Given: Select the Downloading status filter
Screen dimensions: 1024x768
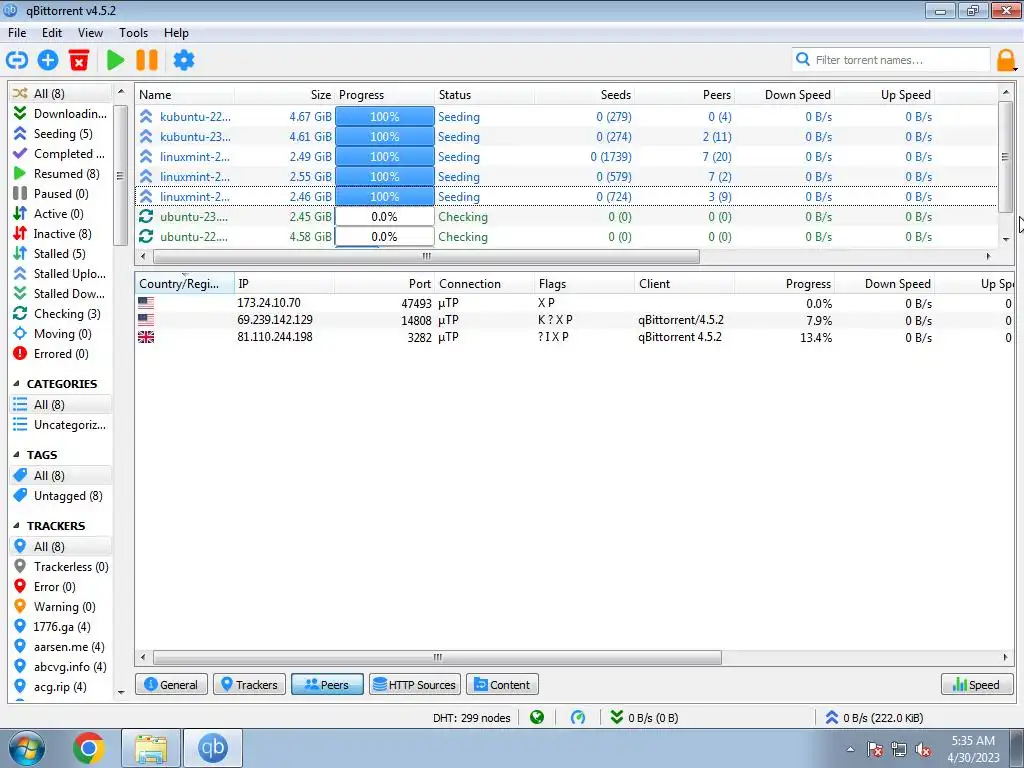Looking at the screenshot, I should pyautogui.click(x=61, y=114).
